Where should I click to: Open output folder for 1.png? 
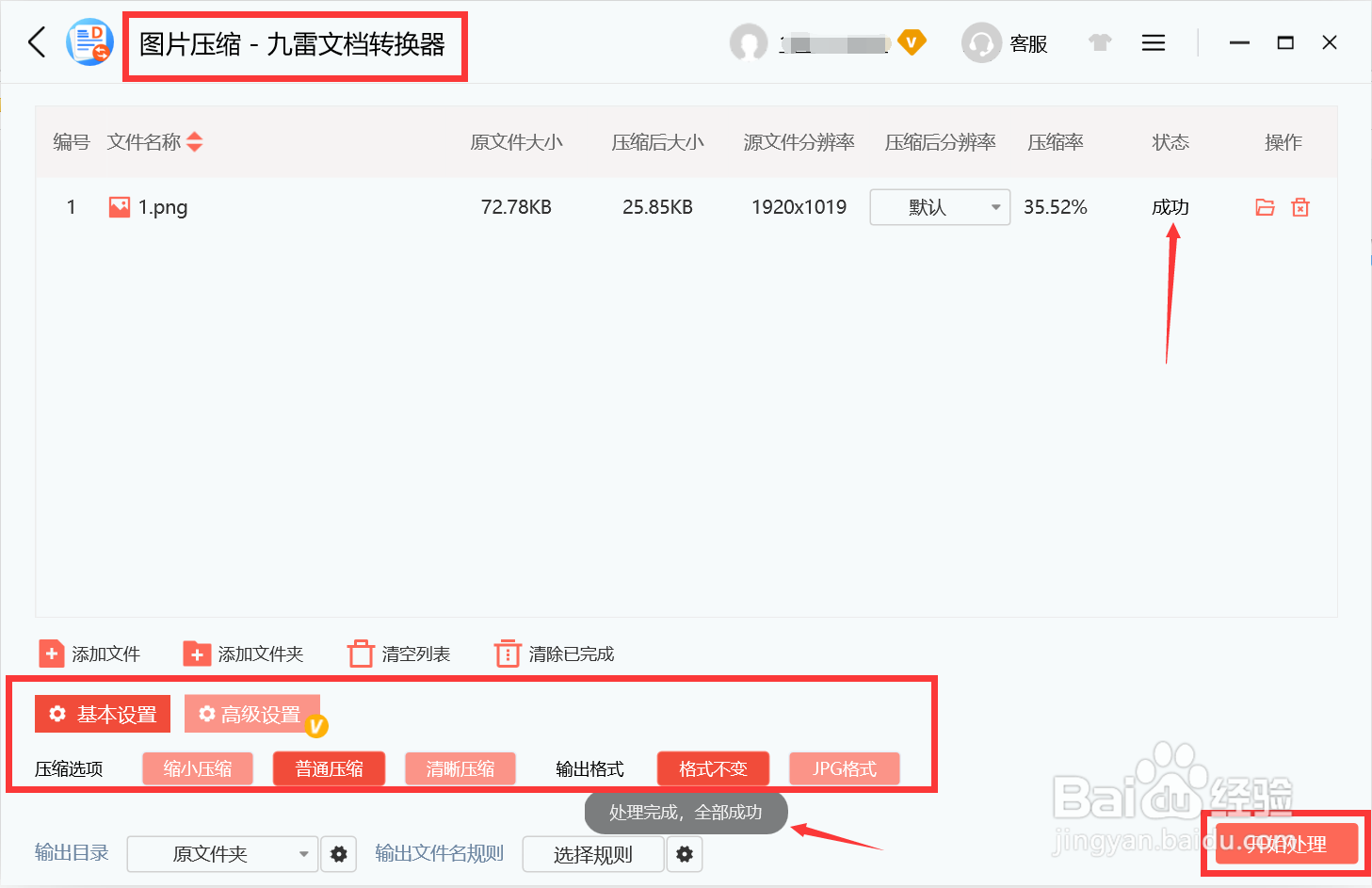[1265, 207]
